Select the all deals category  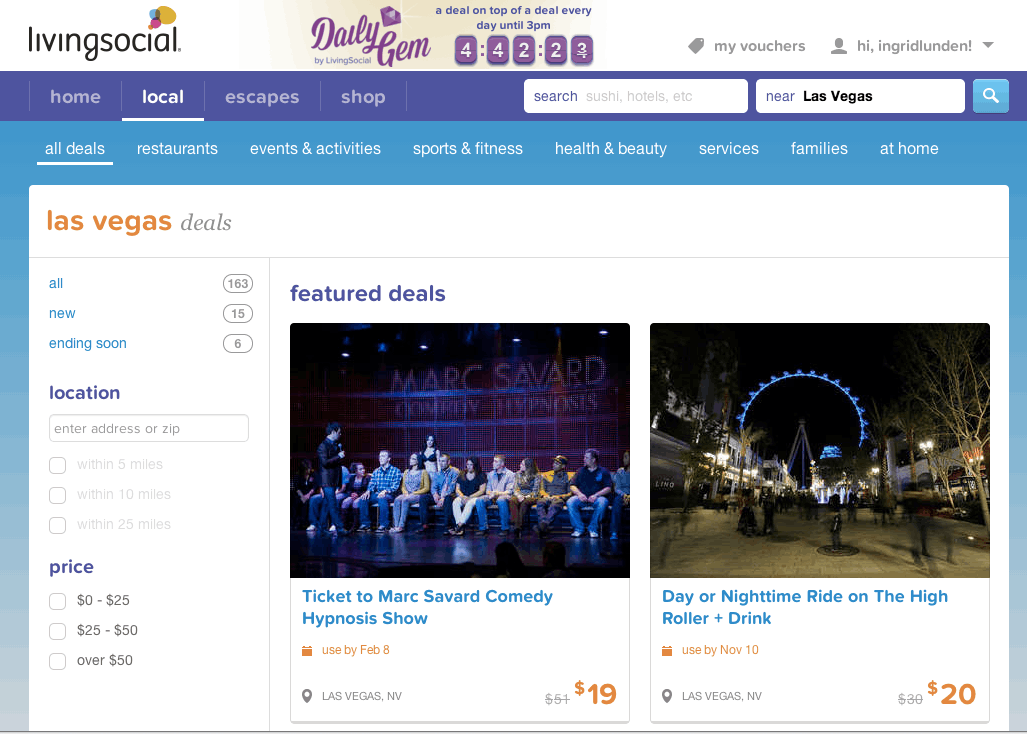point(75,149)
